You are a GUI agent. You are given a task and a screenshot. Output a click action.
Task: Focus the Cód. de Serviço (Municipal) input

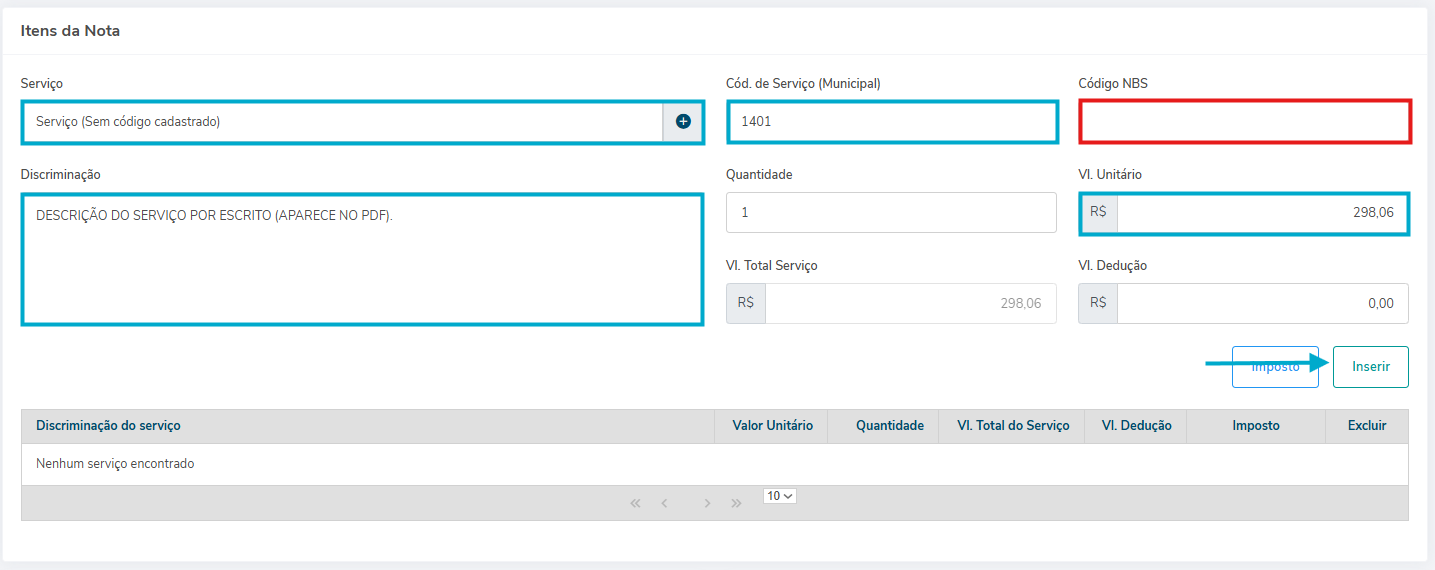coord(891,122)
